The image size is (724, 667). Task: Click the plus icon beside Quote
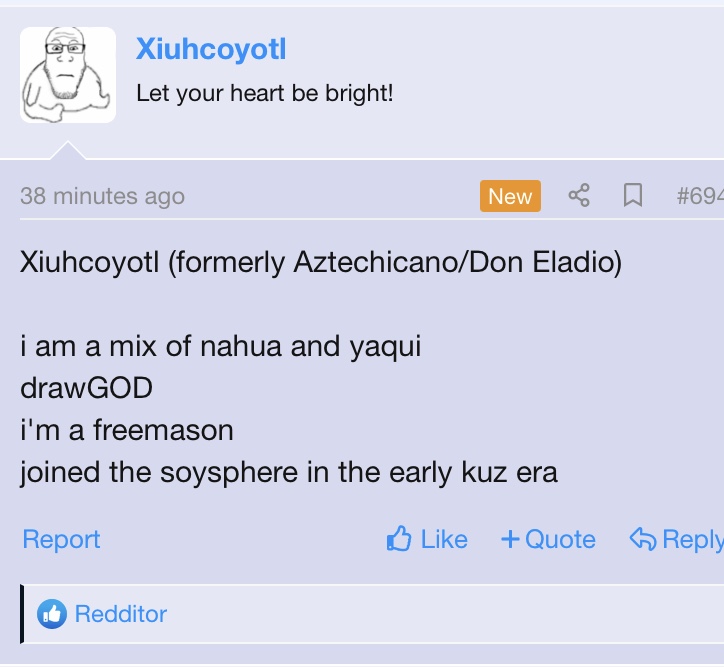(511, 539)
